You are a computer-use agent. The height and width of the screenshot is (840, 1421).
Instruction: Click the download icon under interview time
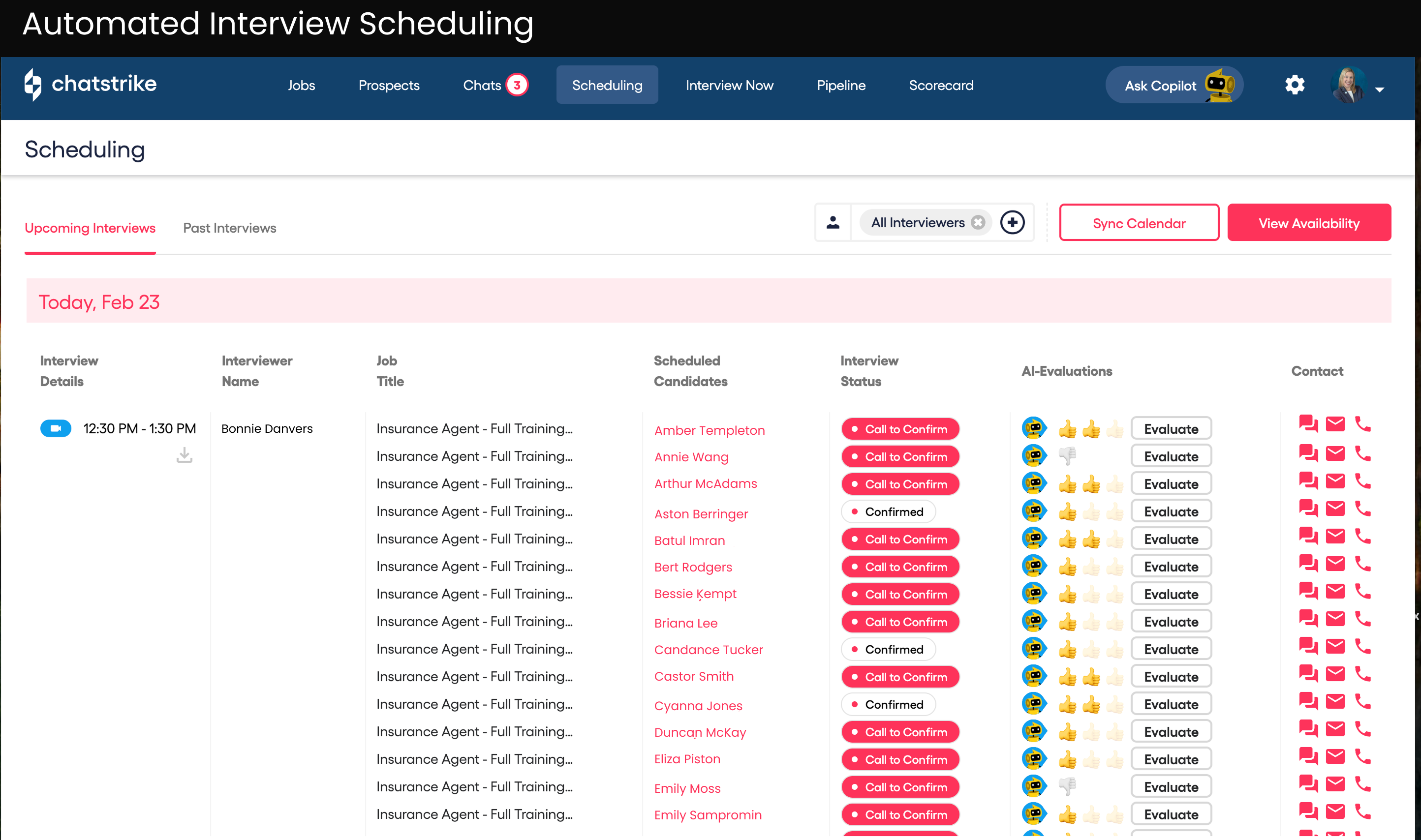[184, 455]
